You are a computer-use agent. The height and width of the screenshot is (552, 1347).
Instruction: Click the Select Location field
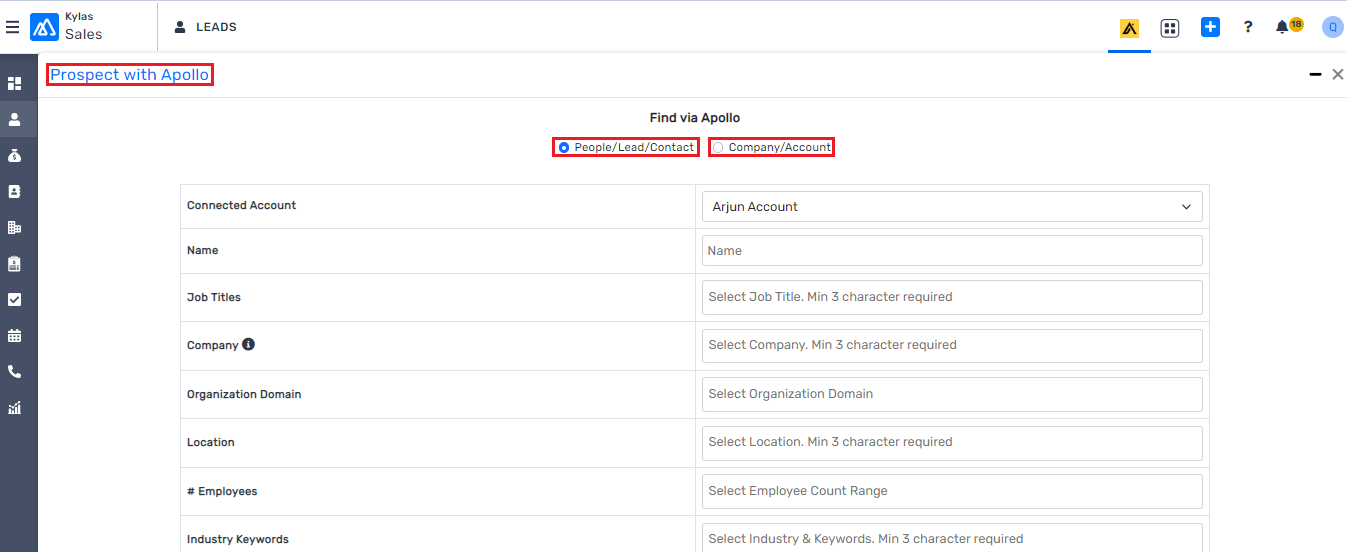(x=952, y=442)
